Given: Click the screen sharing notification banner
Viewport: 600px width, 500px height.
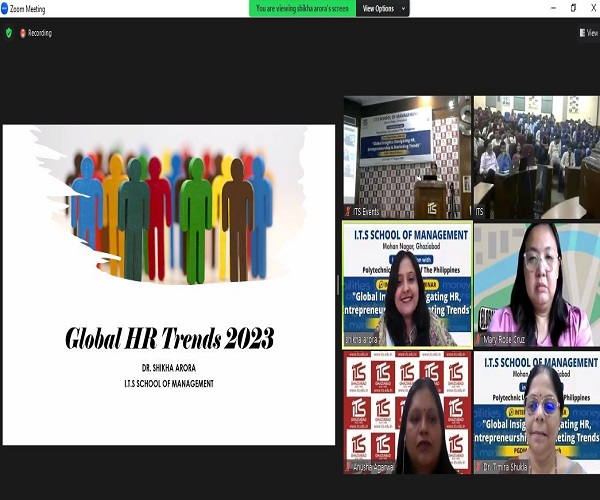Looking at the screenshot, I should pyautogui.click(x=302, y=8).
